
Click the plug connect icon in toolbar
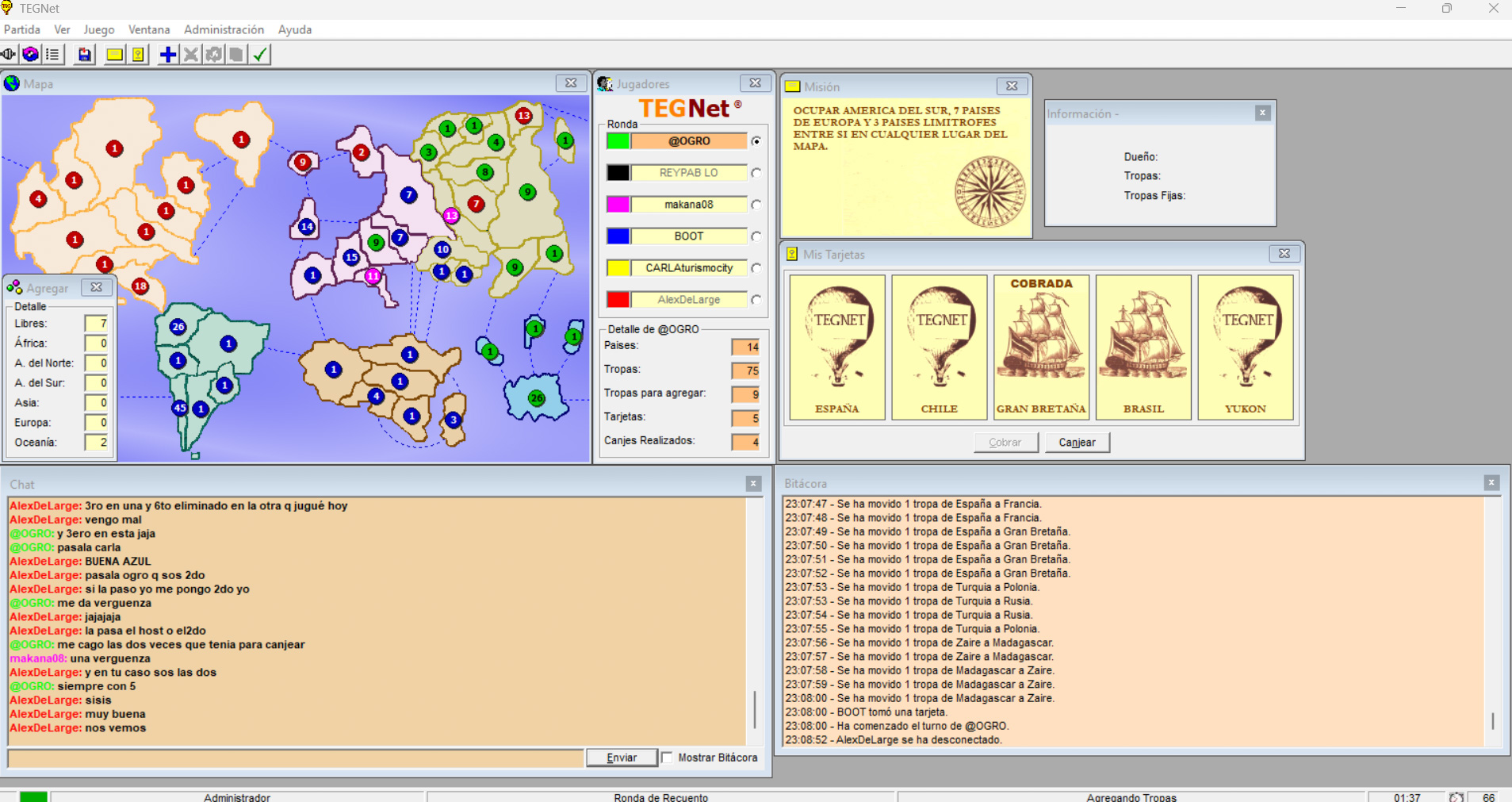[9, 55]
